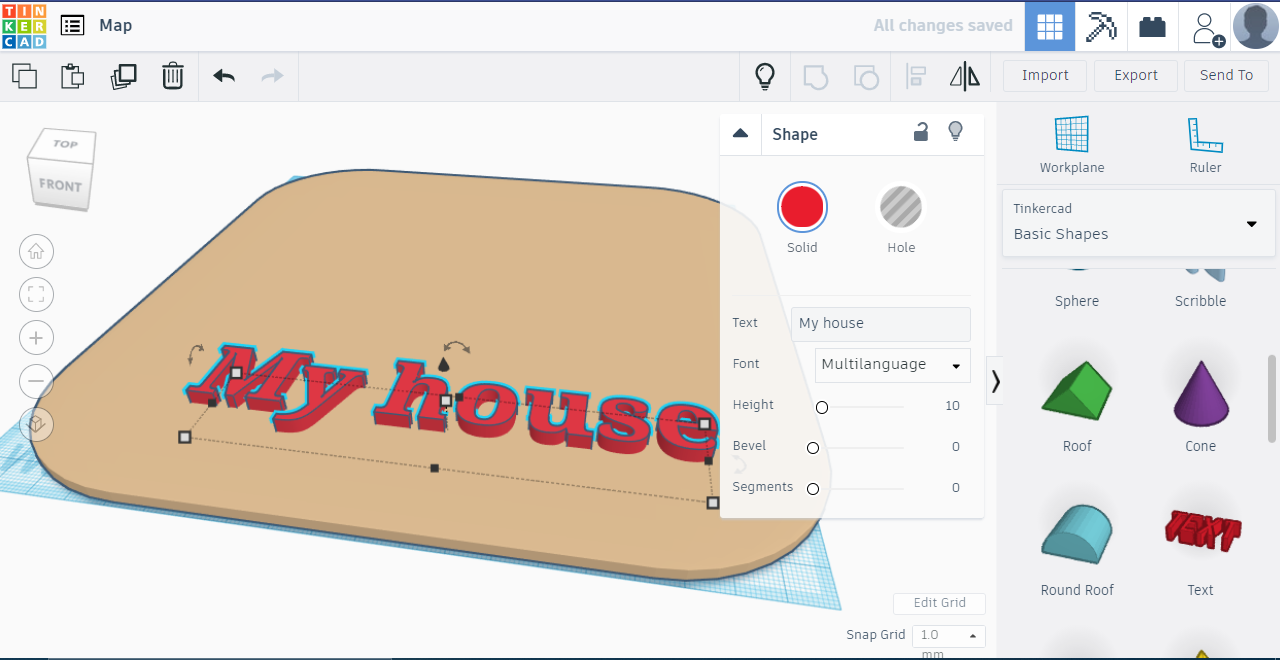Open the Tinkercad logo home
Viewport: 1280px width, 660px height.
coord(24,26)
